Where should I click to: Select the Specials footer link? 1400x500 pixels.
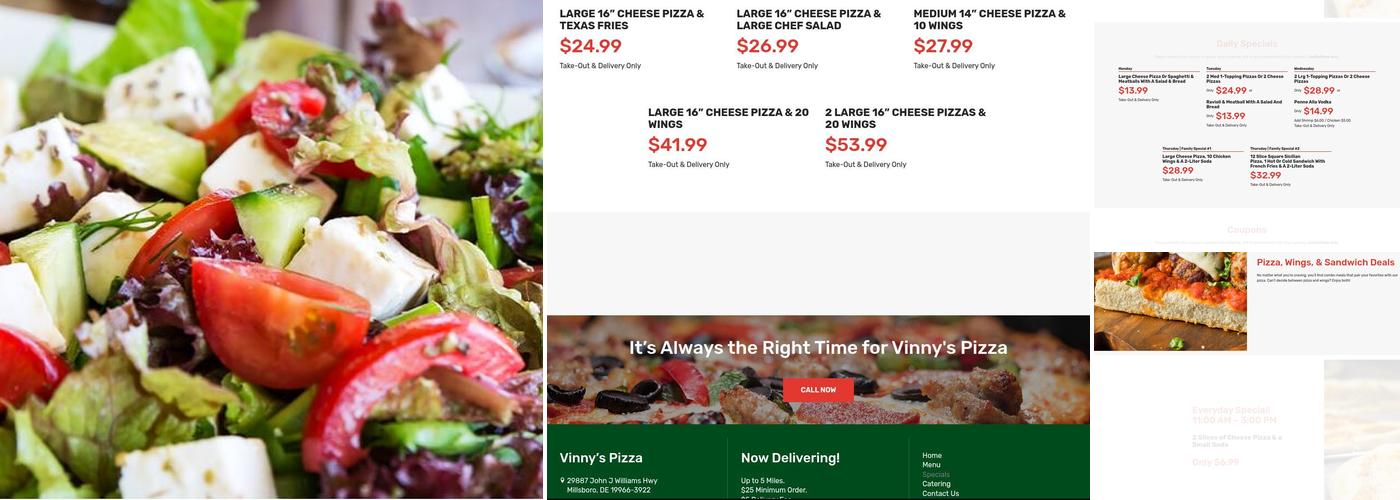(x=936, y=474)
